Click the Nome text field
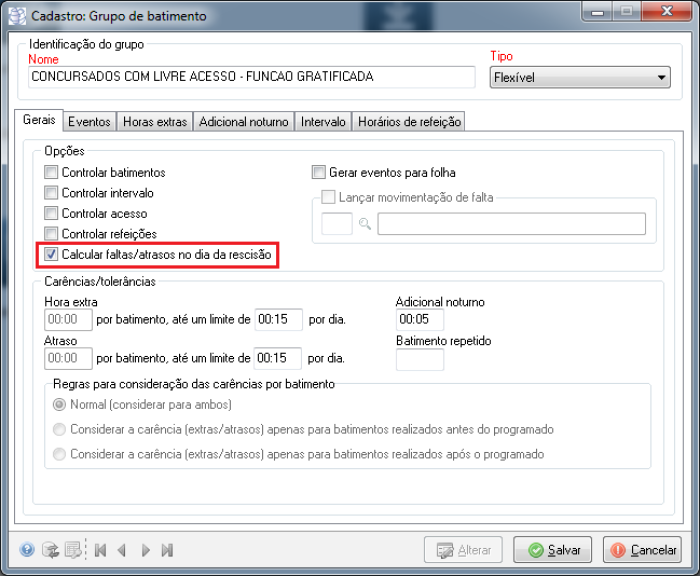 251,77
